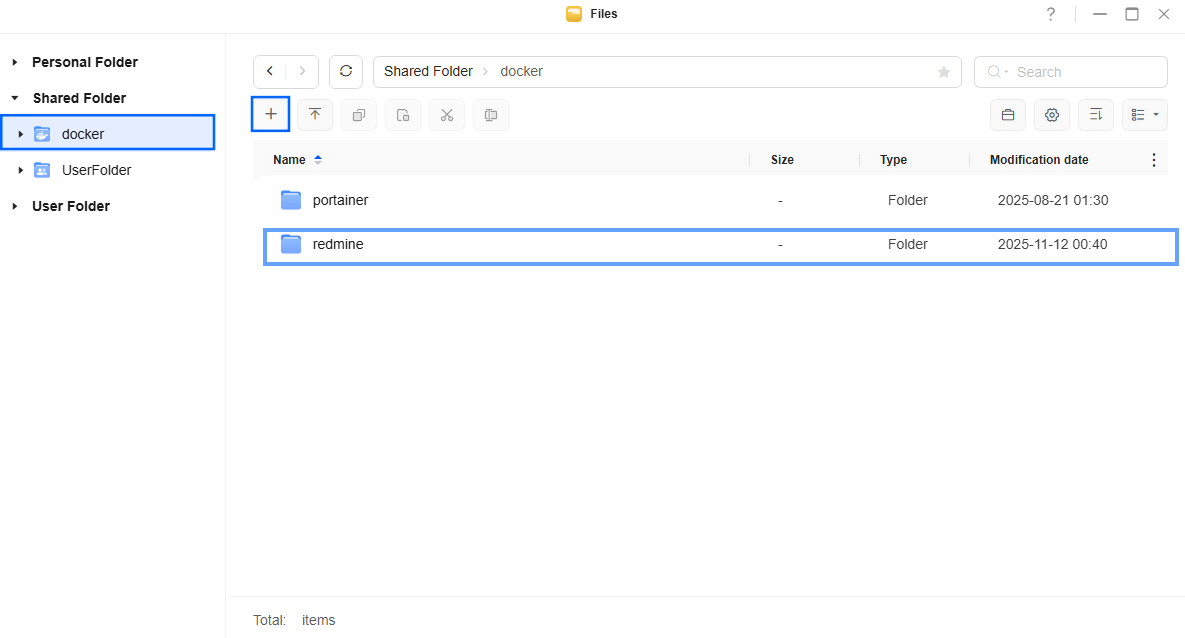Sort by Modification date column header

click(x=1039, y=160)
